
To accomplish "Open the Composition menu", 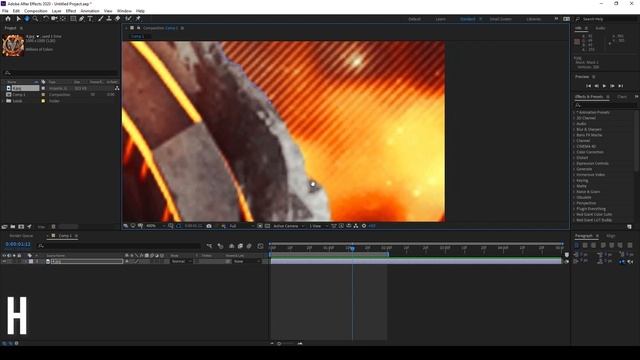I will pos(36,11).
